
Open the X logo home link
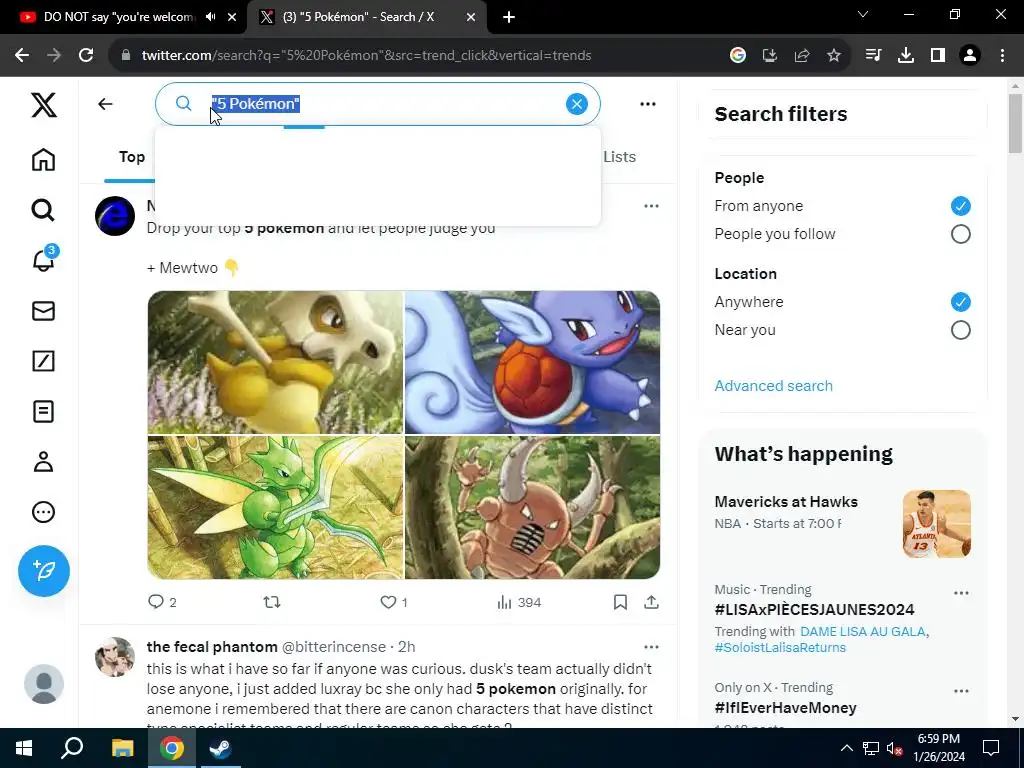pos(44,104)
